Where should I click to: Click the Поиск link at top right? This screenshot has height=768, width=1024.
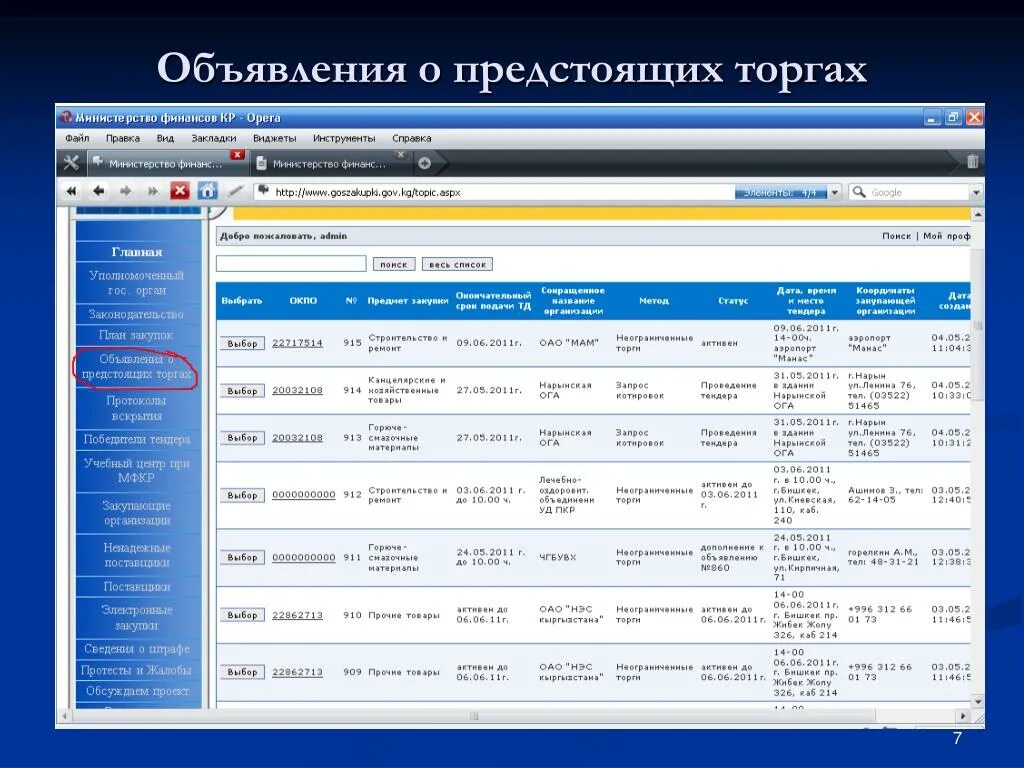click(896, 236)
